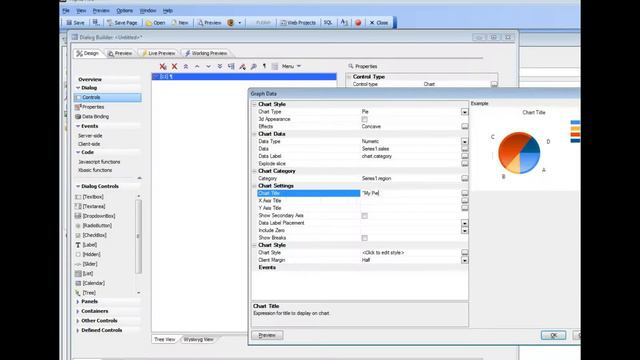Click the move down arrow icon
The image size is (640, 360).
pyautogui.click(x=208, y=66)
